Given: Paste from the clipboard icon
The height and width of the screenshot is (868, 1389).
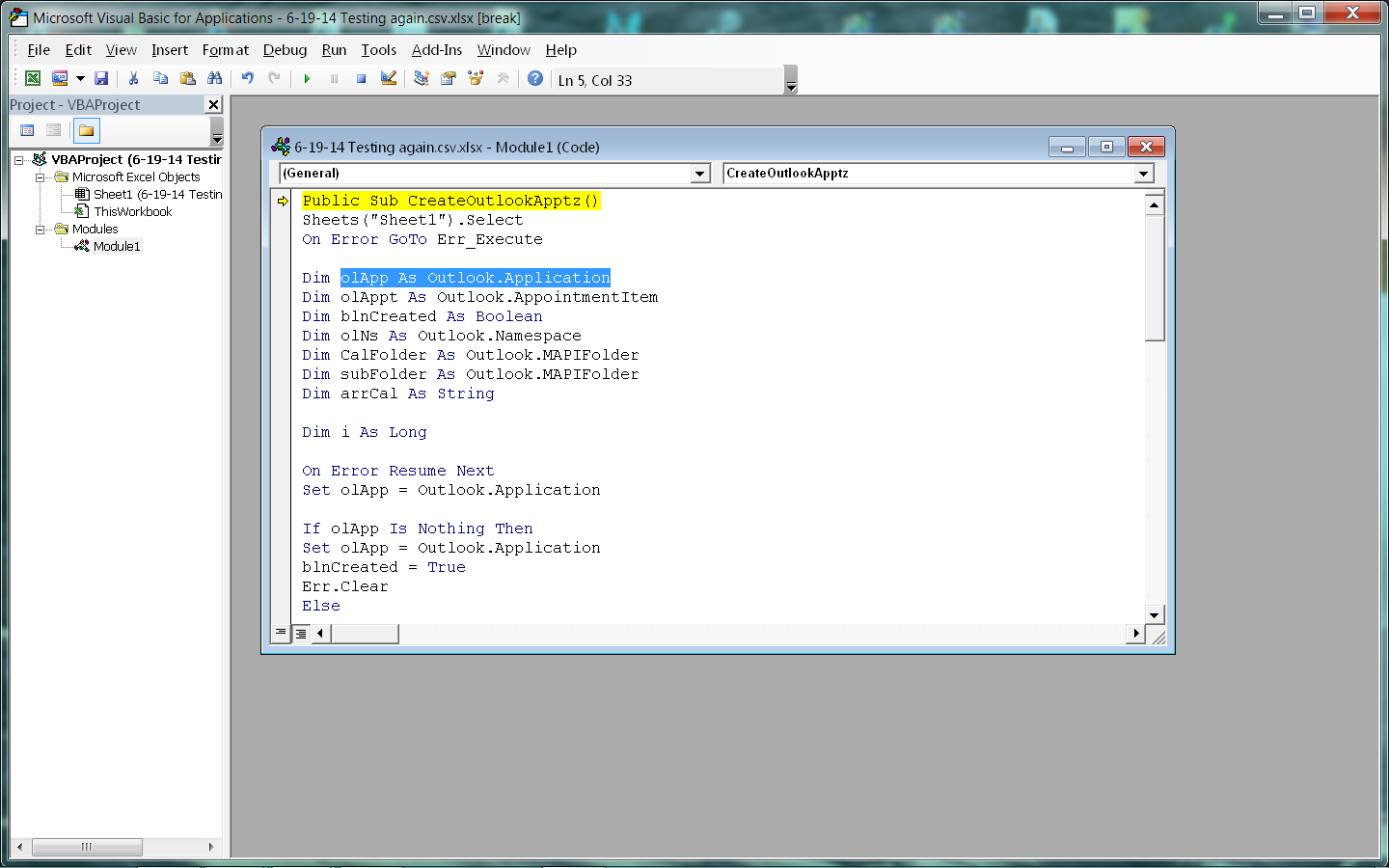Looking at the screenshot, I should pos(188,79).
